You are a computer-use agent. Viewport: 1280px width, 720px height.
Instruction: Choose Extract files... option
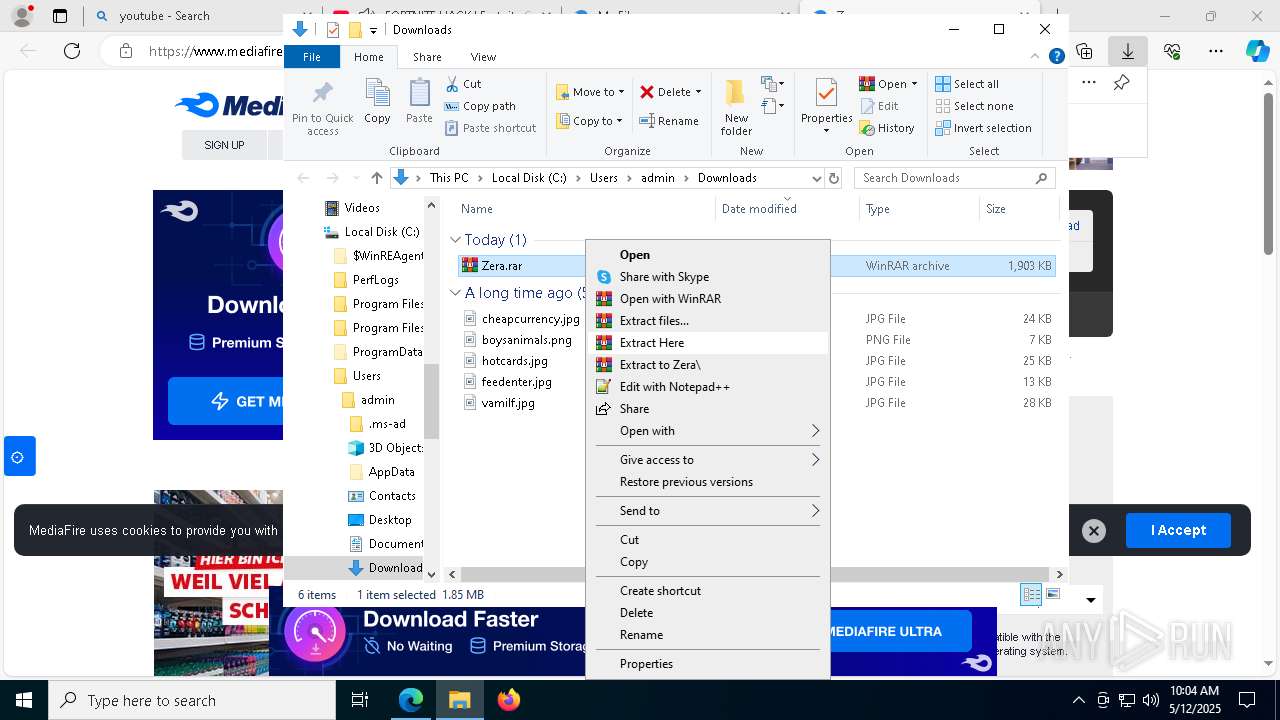pyautogui.click(x=707, y=321)
